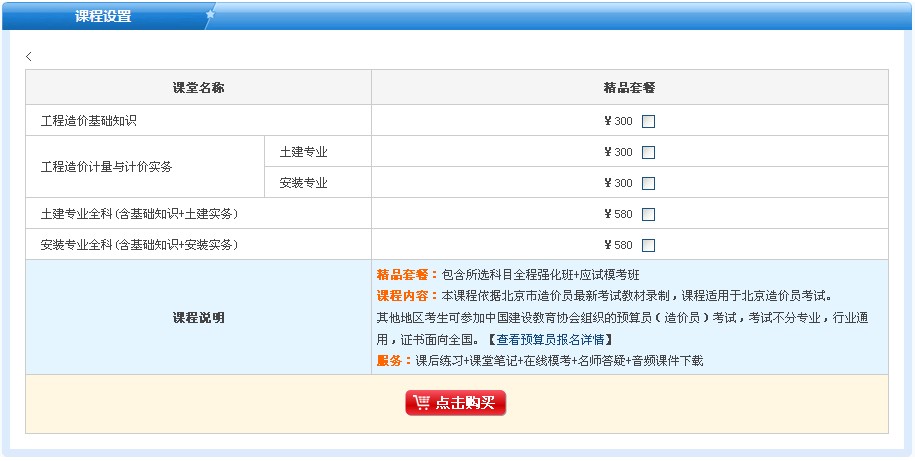The width and height of the screenshot is (915, 461).
Task: Toggle the 安装专业全科 ¥580 checkbox
Action: (648, 246)
